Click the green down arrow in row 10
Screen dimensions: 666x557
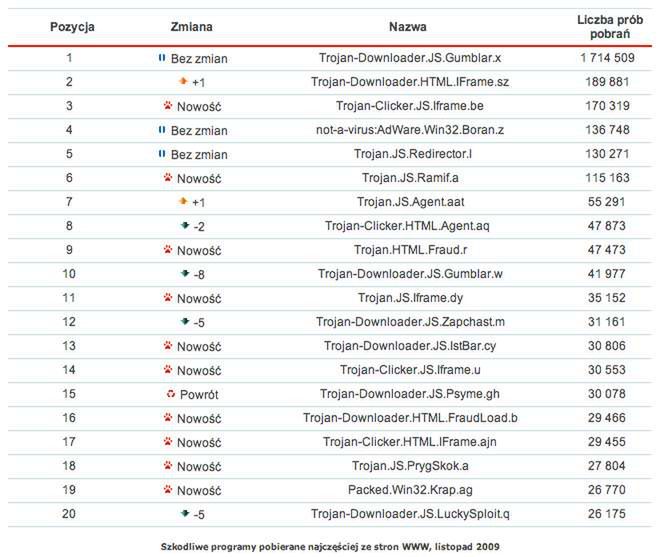(x=185, y=273)
